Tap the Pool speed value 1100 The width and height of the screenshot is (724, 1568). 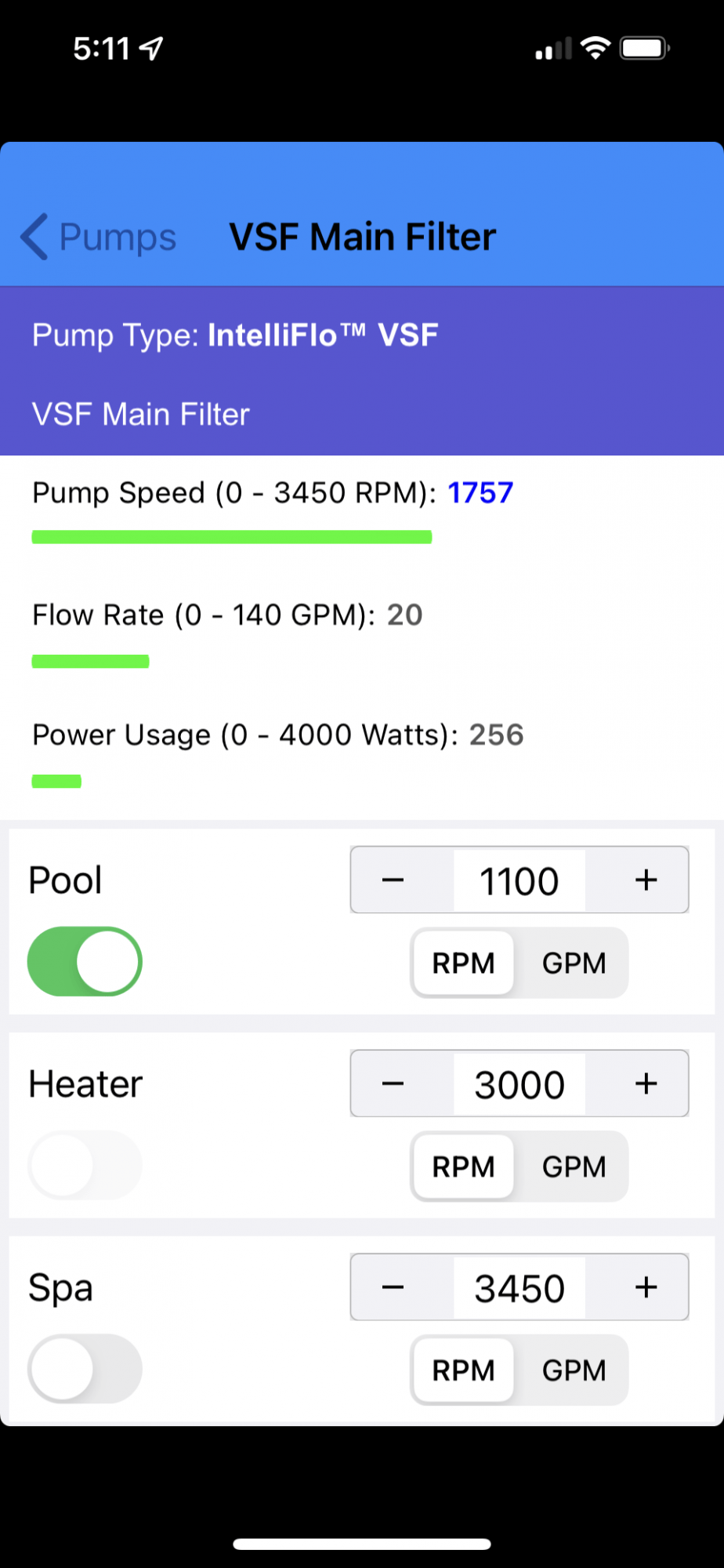(519, 881)
